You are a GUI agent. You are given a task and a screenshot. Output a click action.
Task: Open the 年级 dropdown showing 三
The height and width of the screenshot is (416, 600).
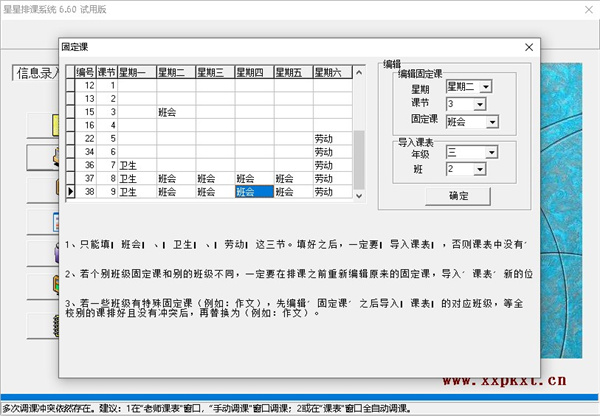click(x=482, y=155)
